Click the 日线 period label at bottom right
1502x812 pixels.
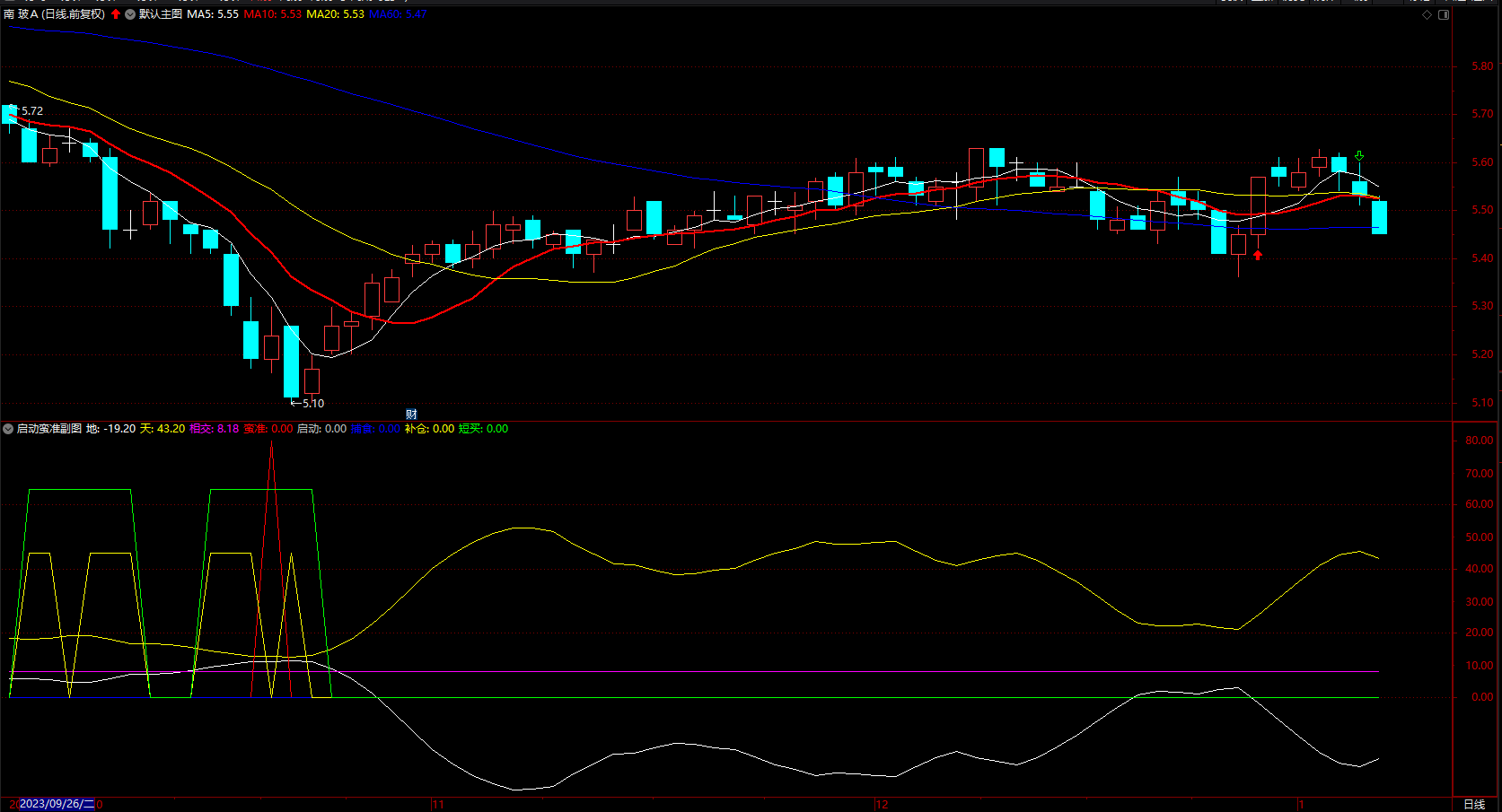pos(1474,804)
